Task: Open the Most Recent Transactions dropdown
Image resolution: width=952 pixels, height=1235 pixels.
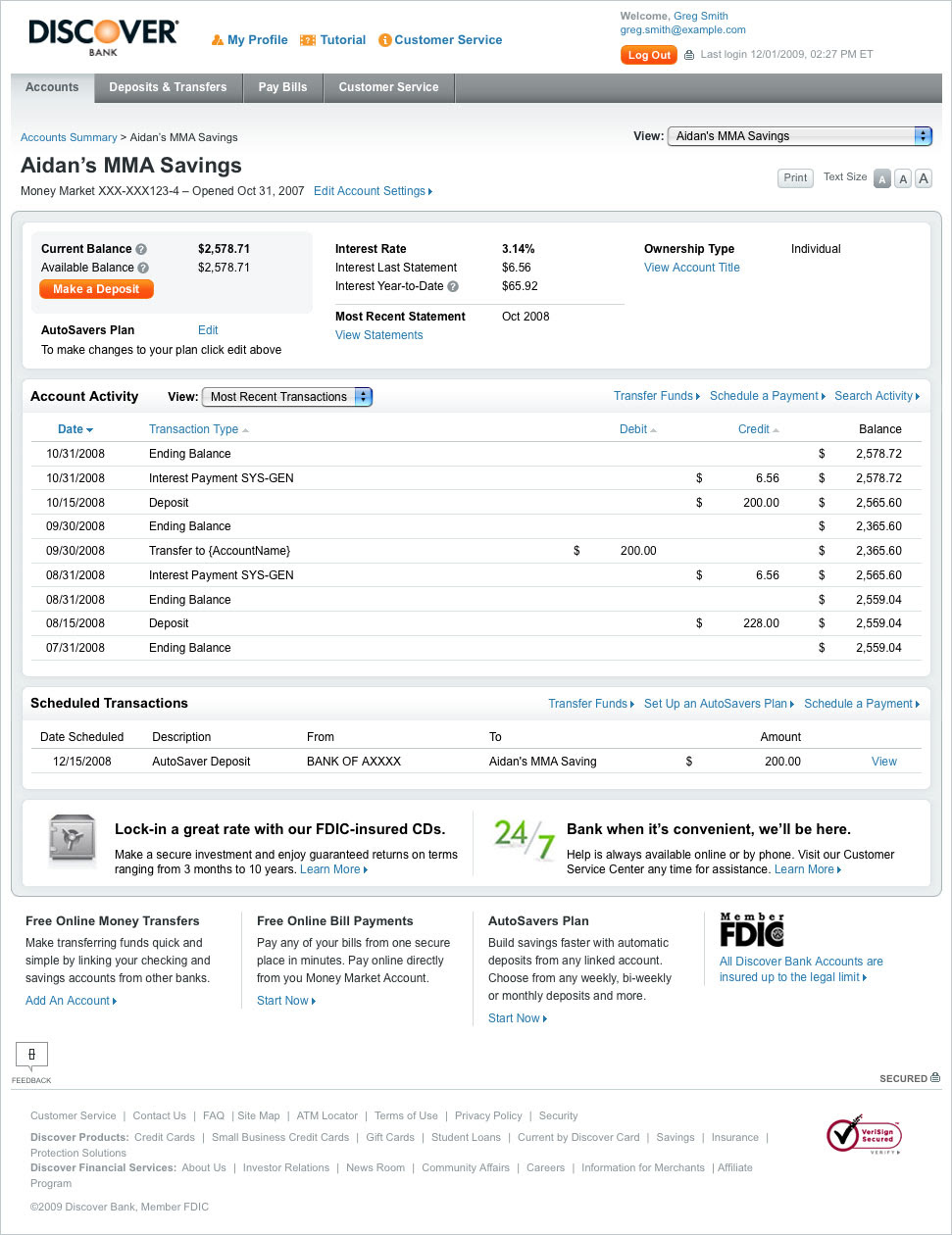Action: pos(286,397)
